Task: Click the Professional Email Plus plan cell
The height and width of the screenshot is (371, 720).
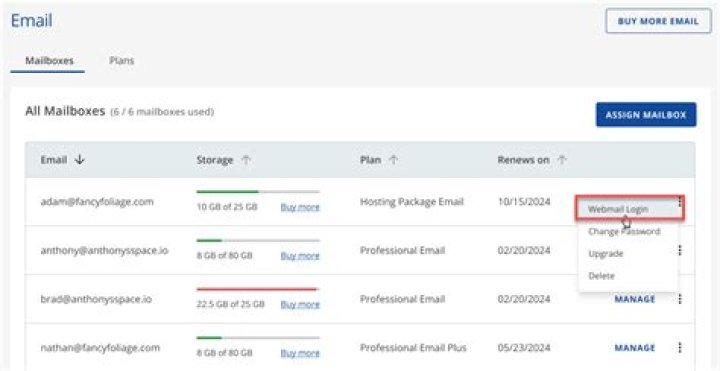Action: pyautogui.click(x=413, y=348)
